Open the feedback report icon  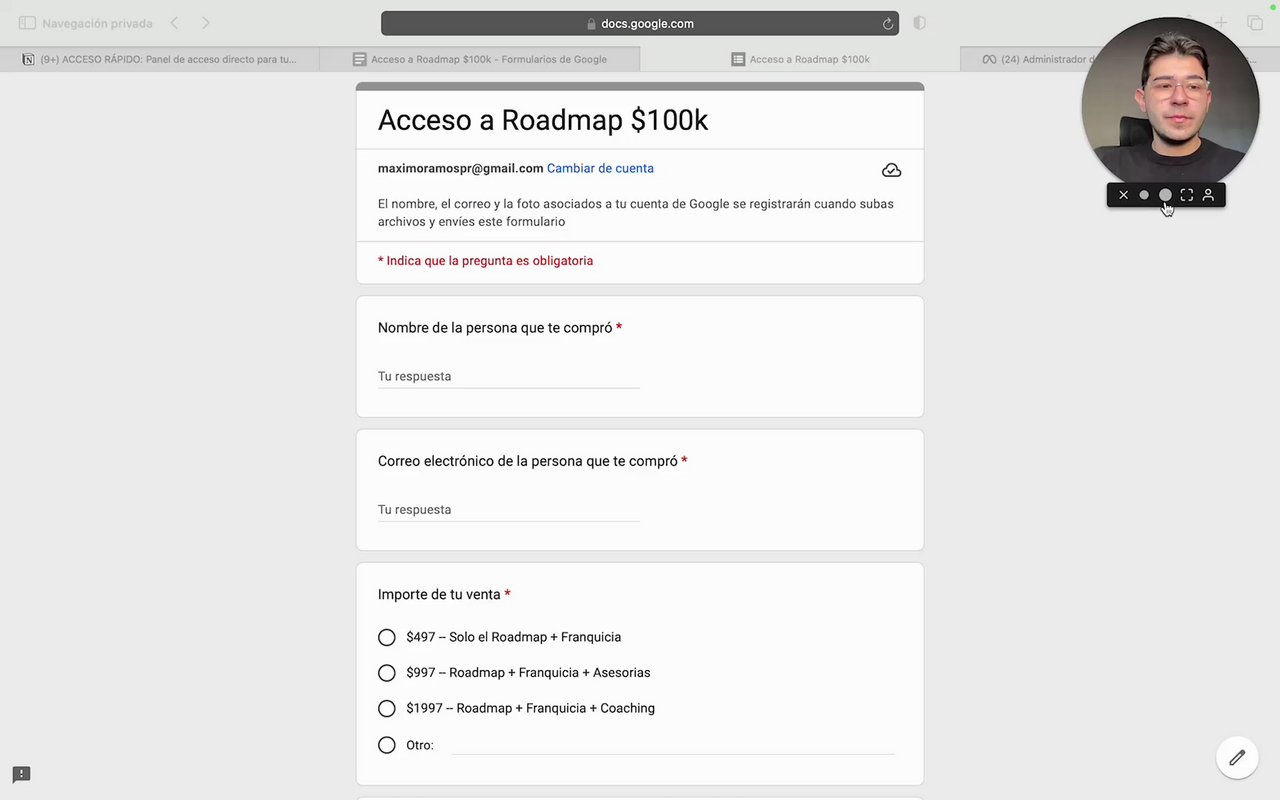pyautogui.click(x=21, y=774)
